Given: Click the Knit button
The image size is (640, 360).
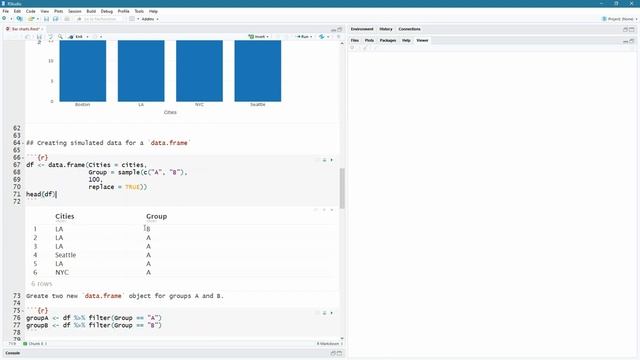Looking at the screenshot, I should (76, 37).
